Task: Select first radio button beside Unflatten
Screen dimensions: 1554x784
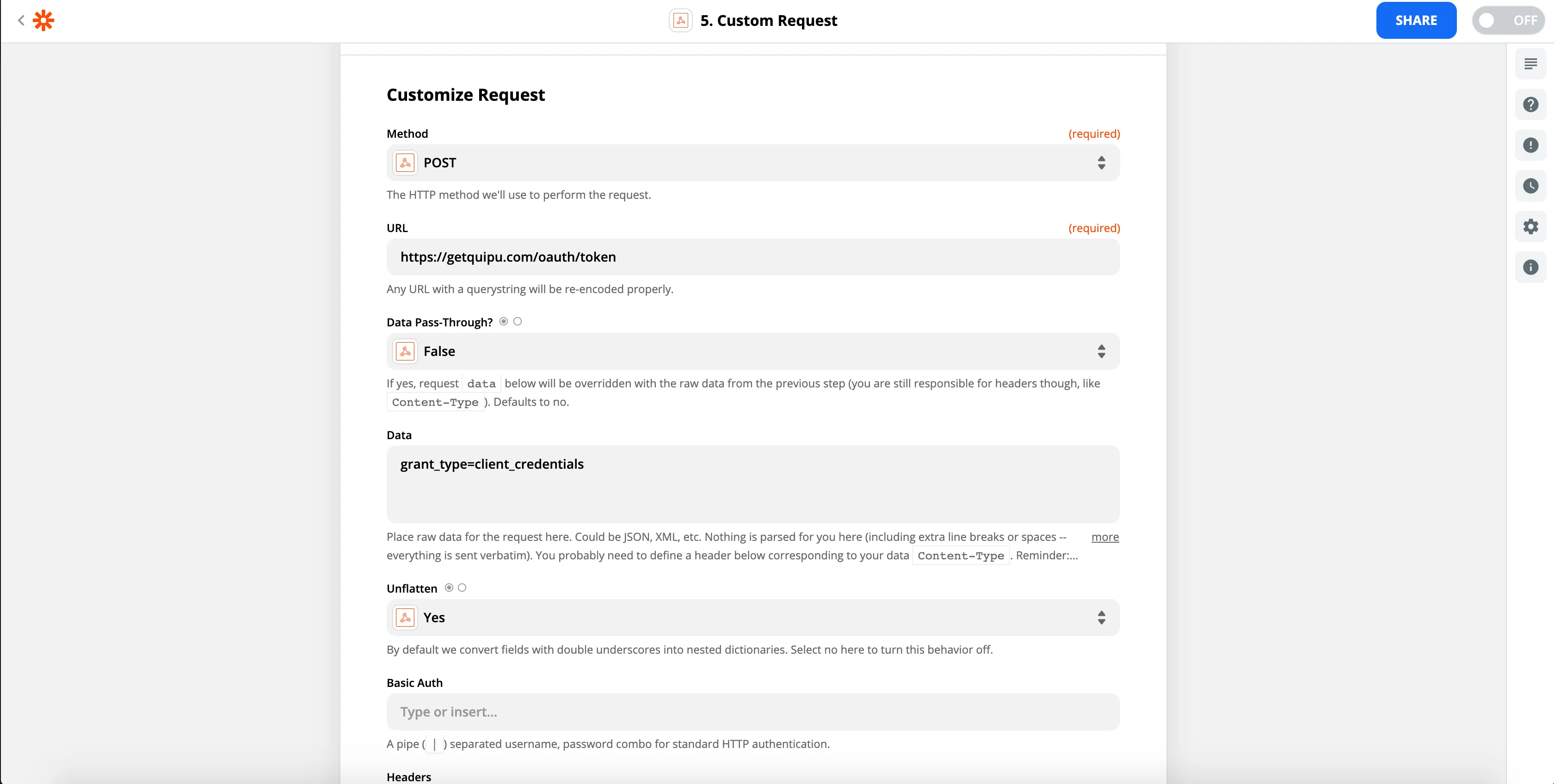Action: (449, 588)
